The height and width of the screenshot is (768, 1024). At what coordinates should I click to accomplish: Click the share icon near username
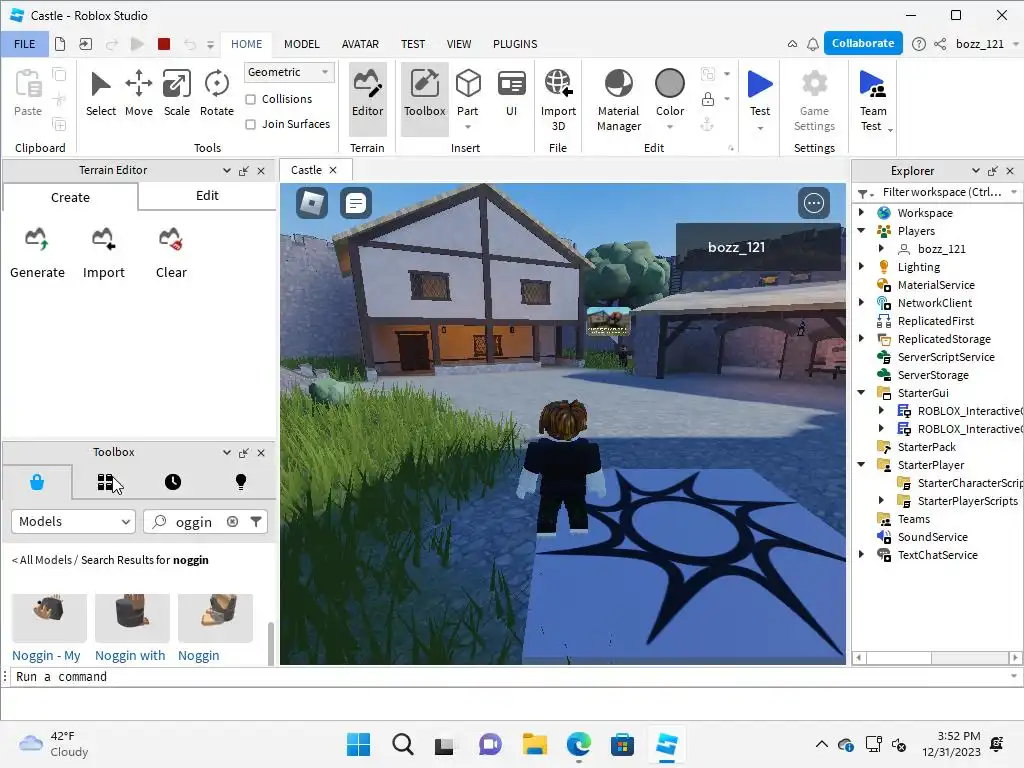coord(940,44)
